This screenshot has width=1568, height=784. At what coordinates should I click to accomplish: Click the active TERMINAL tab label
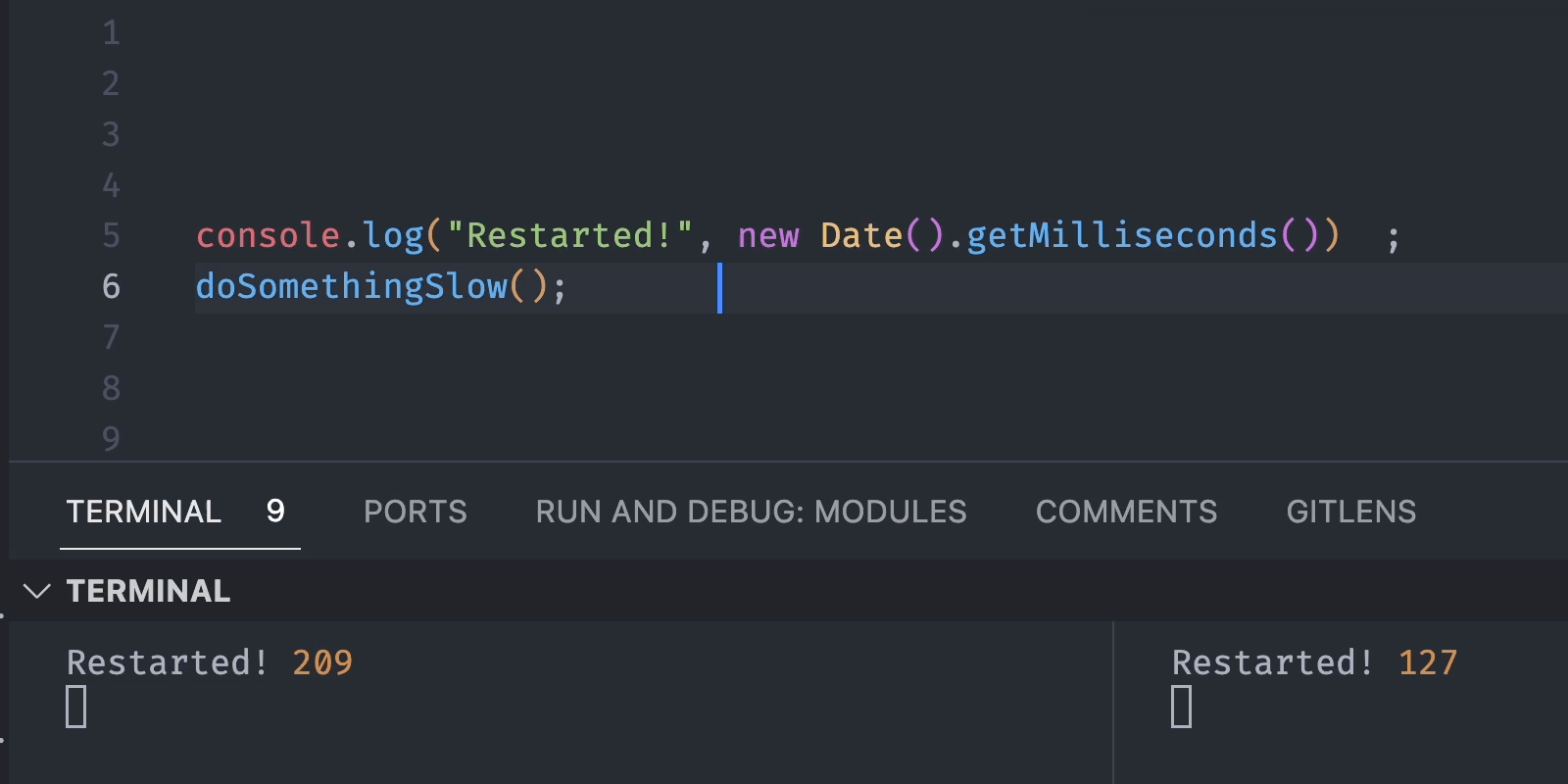[143, 512]
